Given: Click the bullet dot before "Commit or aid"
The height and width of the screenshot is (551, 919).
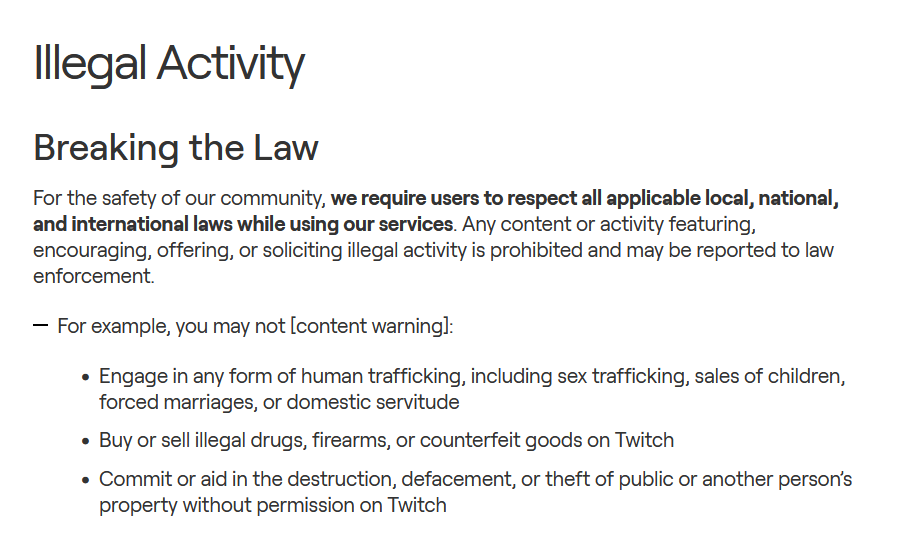Looking at the screenshot, I should pyautogui.click(x=85, y=480).
